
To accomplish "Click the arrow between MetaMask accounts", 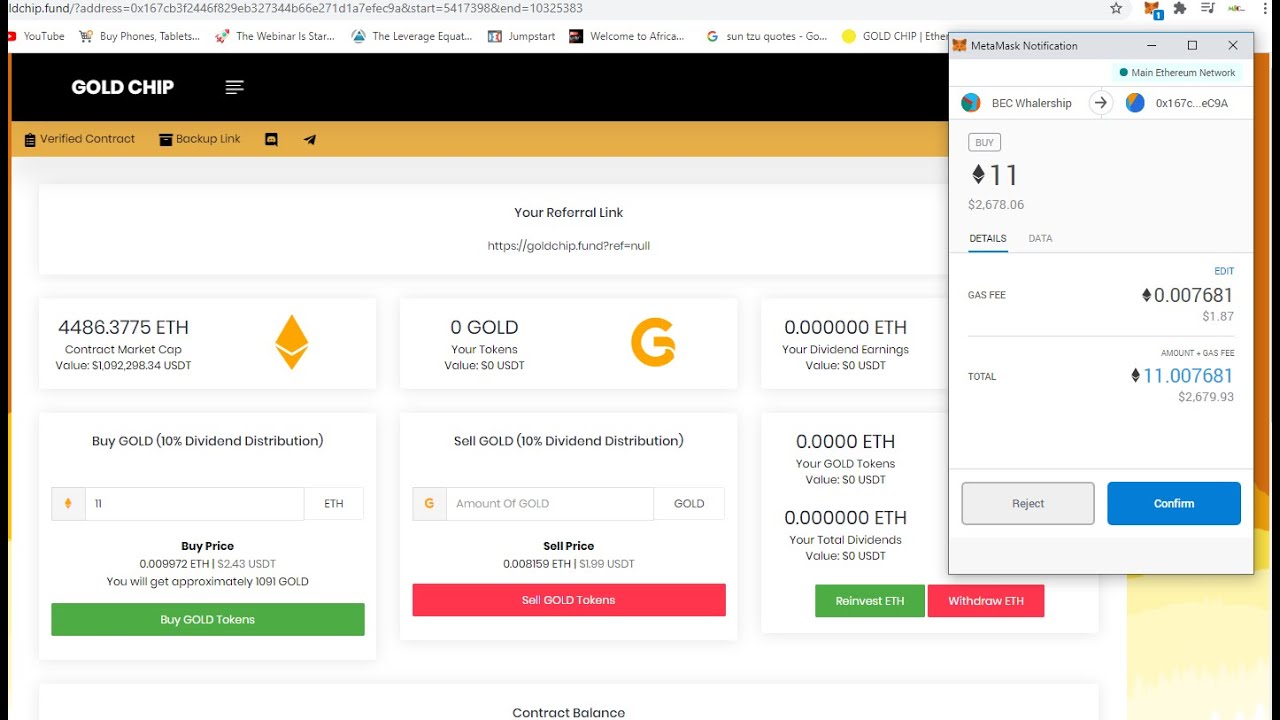I will click(x=1101, y=103).
